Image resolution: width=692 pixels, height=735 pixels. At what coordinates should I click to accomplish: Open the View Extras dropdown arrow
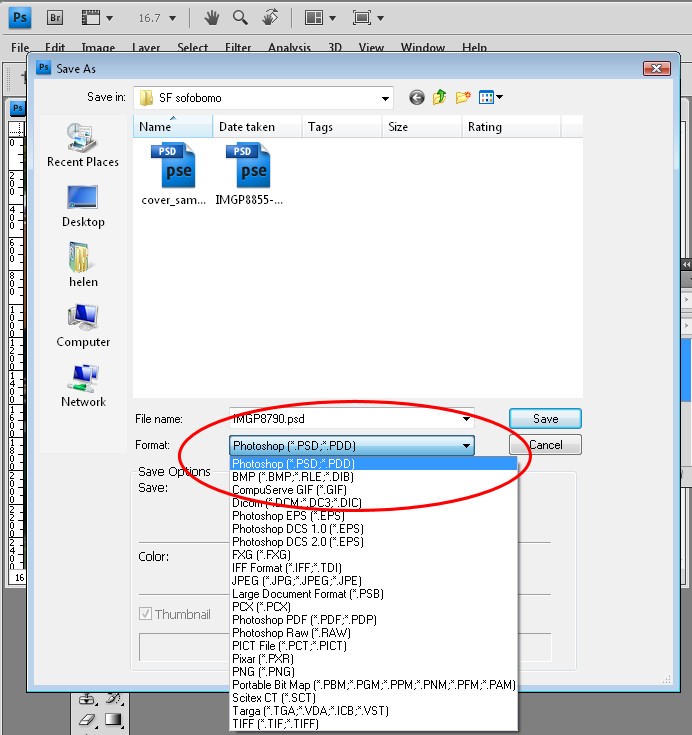(109, 18)
